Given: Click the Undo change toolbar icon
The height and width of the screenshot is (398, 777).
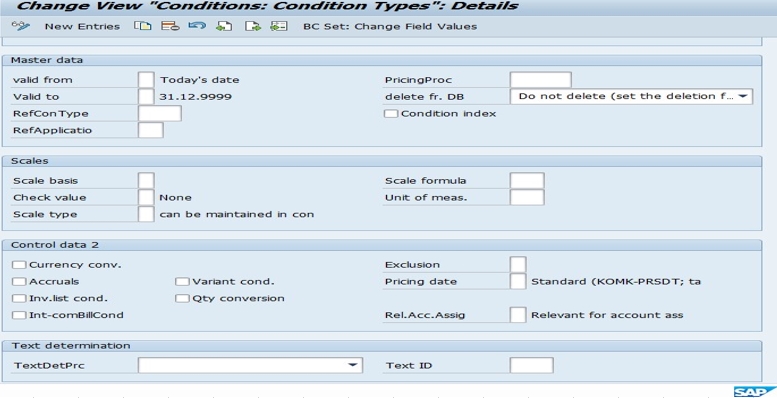Looking at the screenshot, I should click(197, 26).
